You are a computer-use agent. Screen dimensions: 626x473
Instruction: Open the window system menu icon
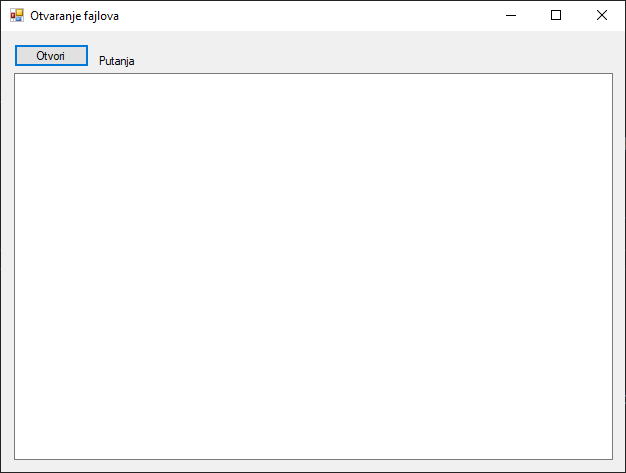click(16, 16)
